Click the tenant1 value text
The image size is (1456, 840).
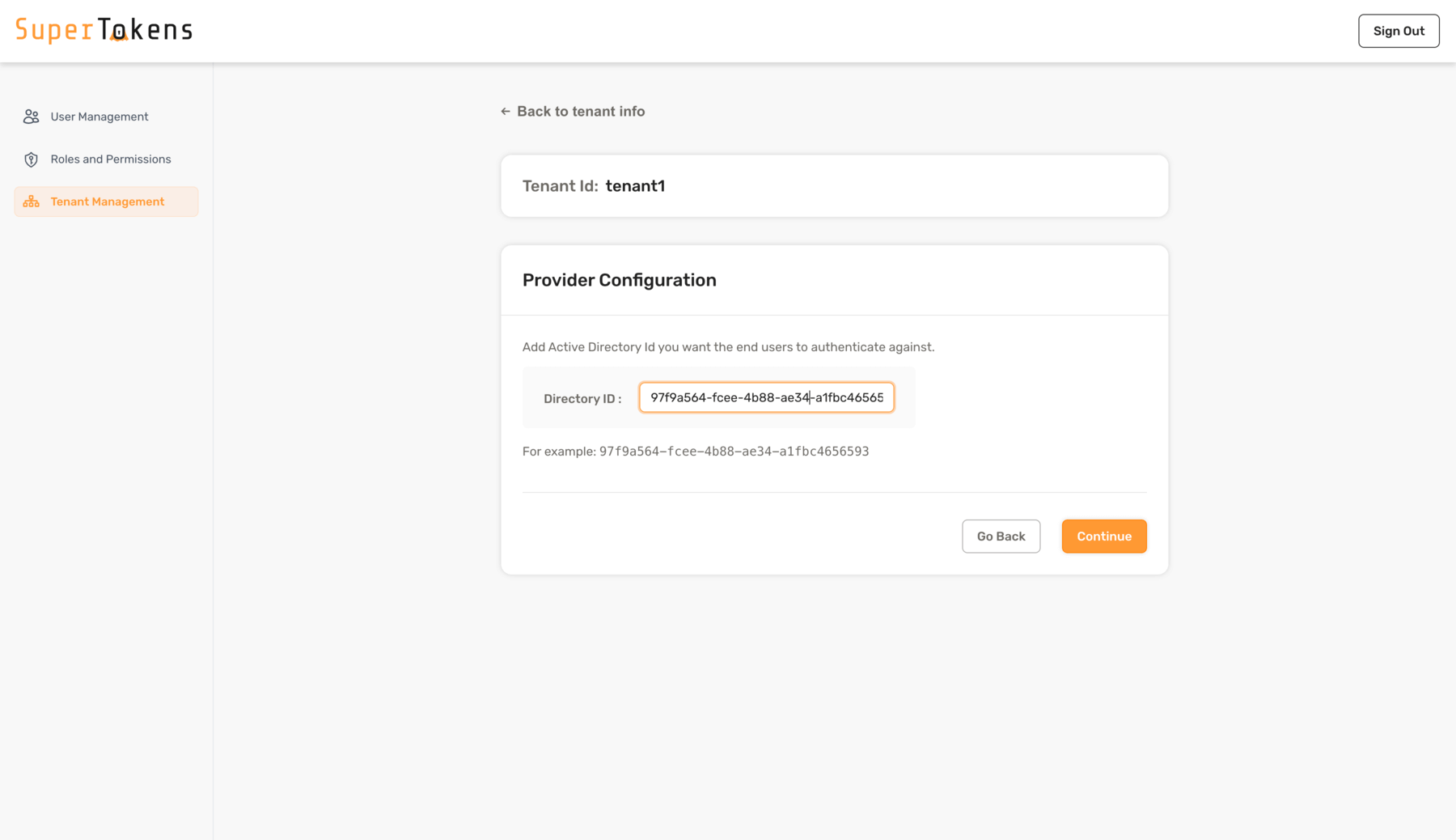635,186
